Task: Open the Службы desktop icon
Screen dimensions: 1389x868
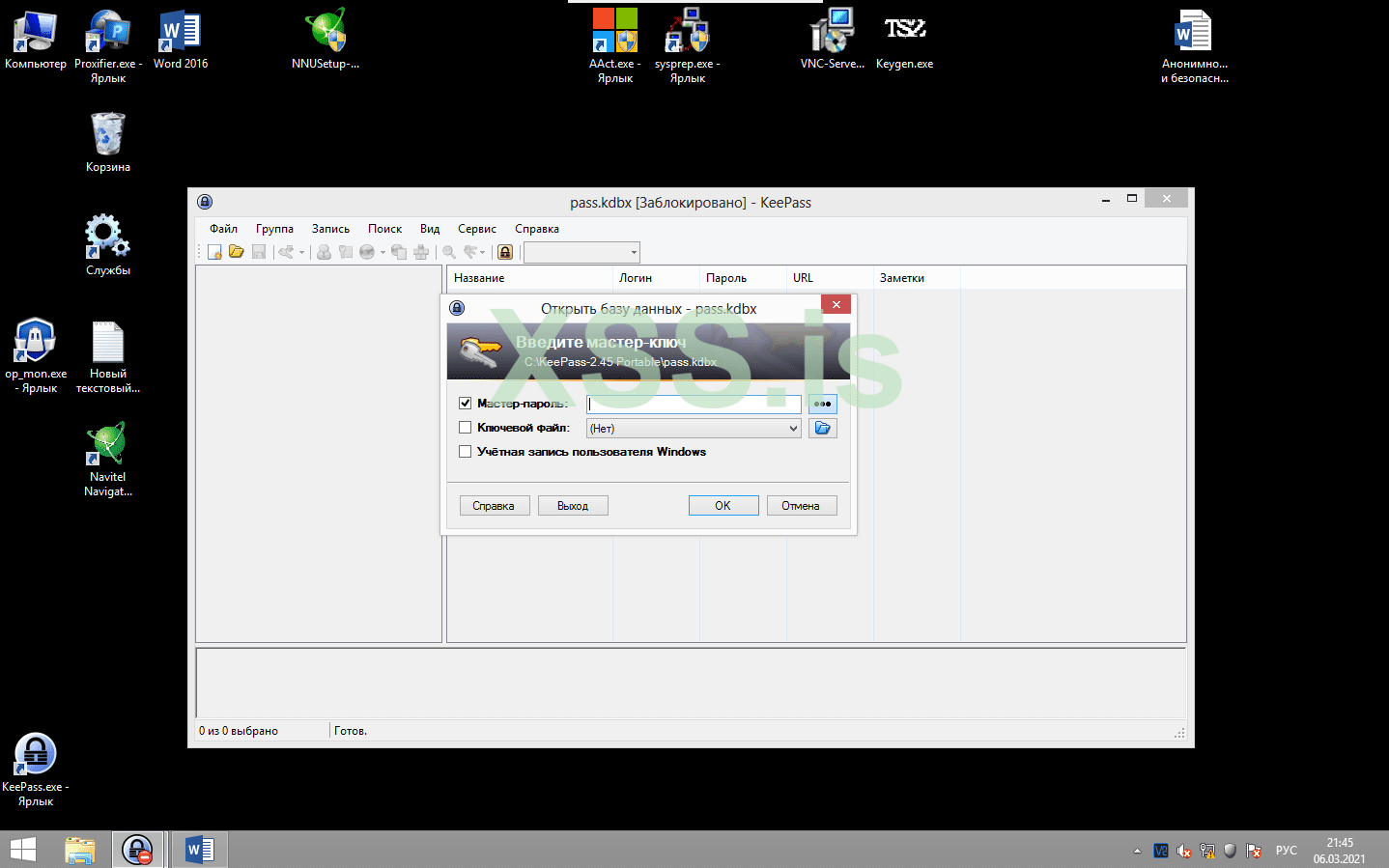Action: (x=108, y=245)
